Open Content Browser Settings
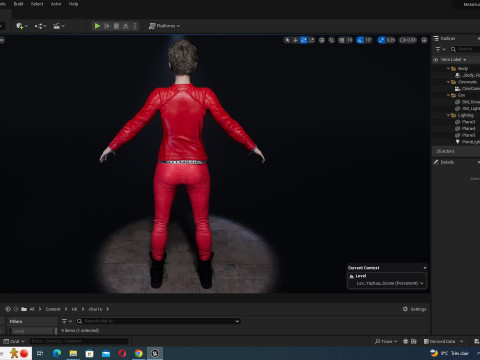 [x=414, y=309]
